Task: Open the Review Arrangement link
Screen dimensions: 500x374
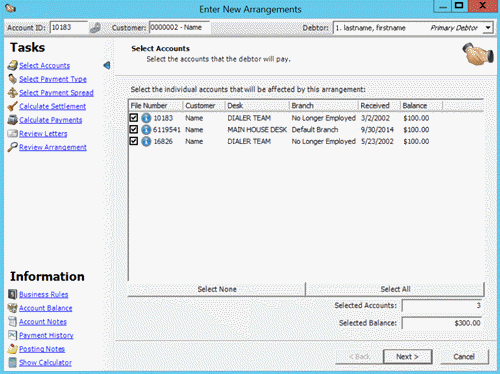Action: point(53,147)
